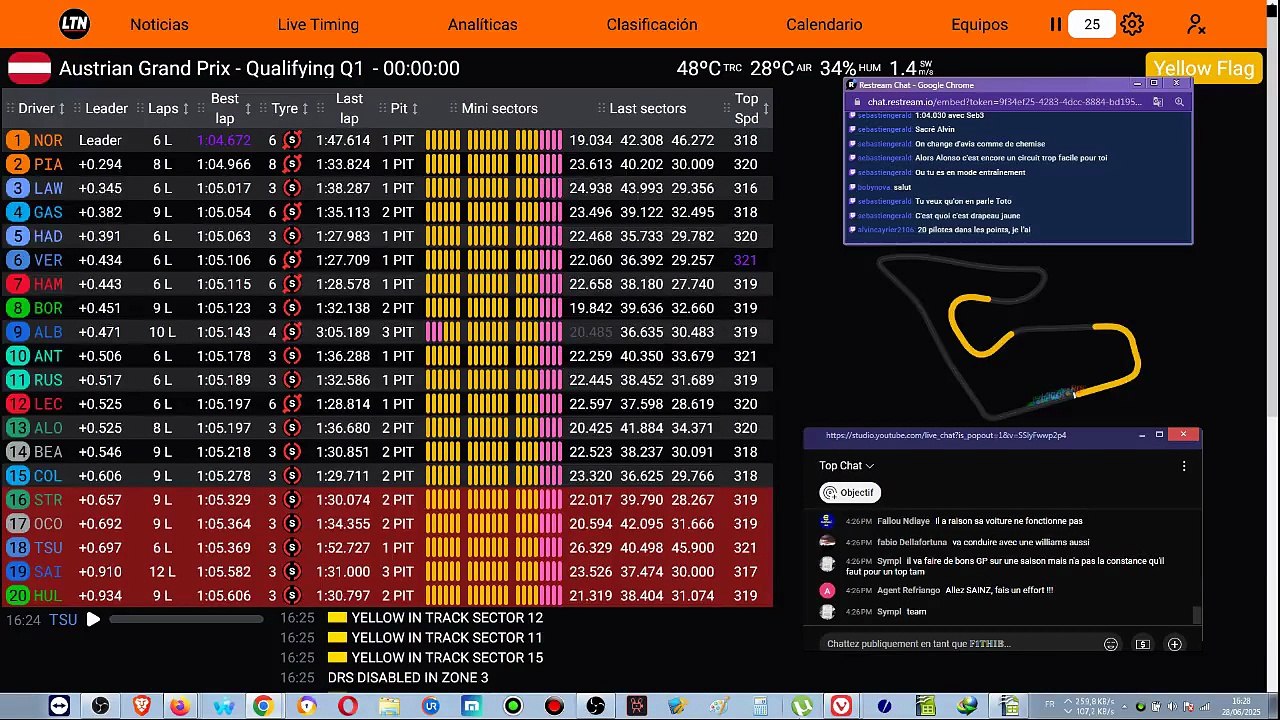Click the track map
This screenshot has height=720, width=1280.
[x=1012, y=338]
